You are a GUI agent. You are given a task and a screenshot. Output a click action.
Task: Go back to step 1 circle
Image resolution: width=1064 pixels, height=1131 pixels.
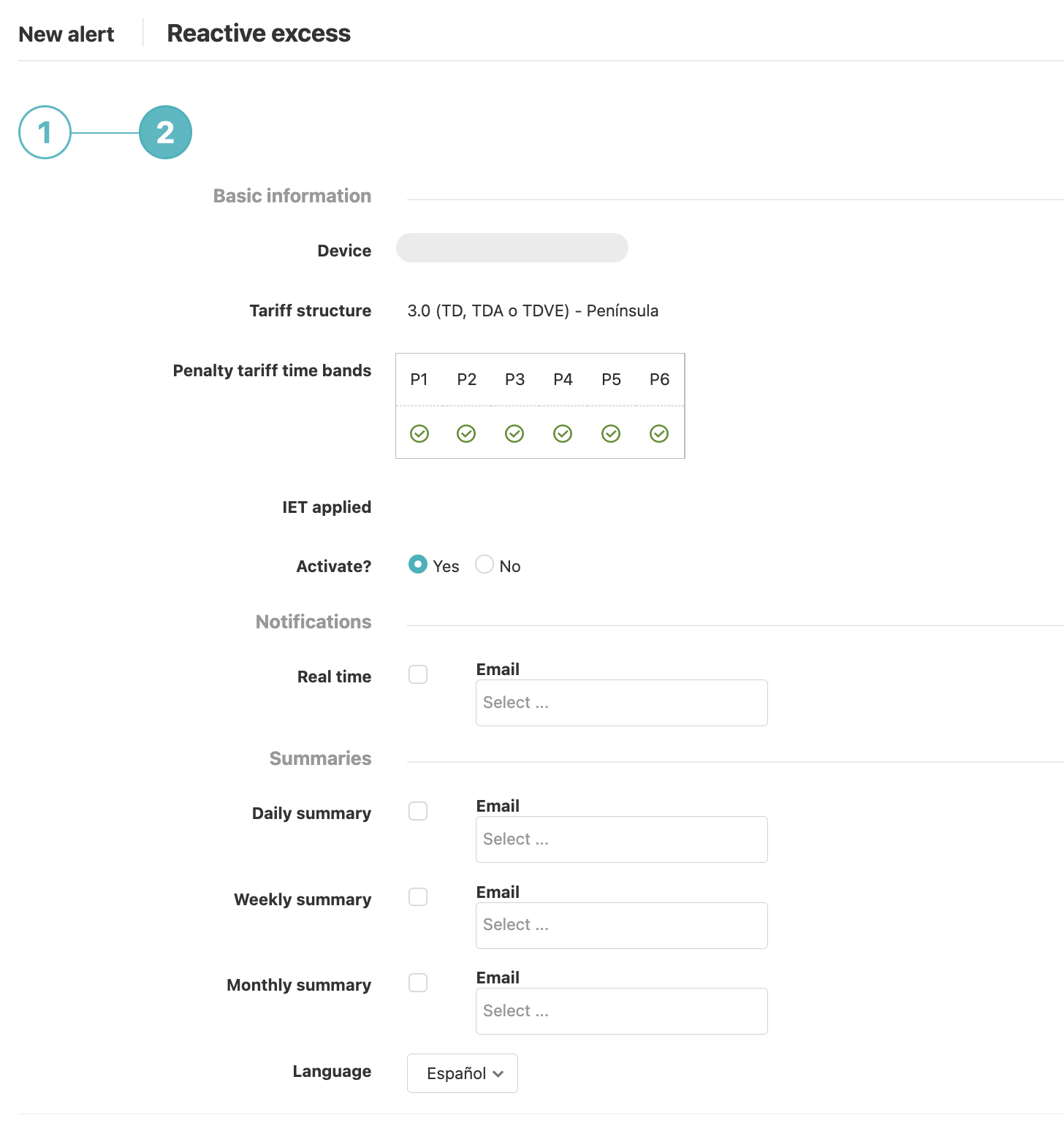(x=45, y=132)
